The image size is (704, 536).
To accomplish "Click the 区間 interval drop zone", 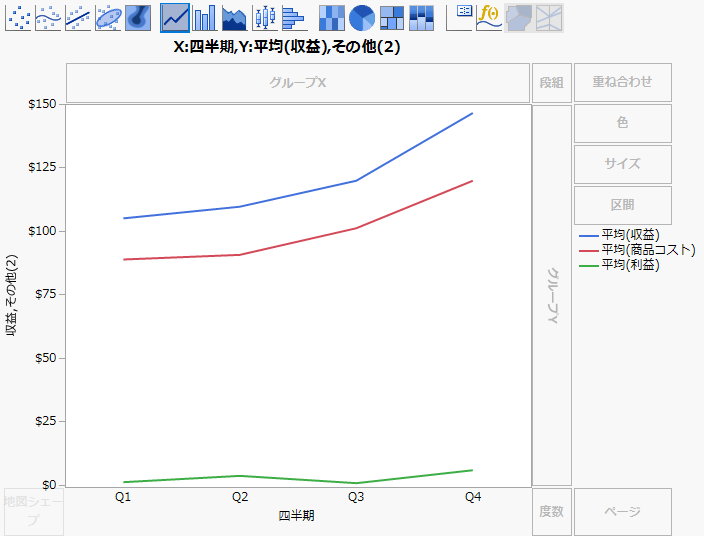I will tap(623, 205).
